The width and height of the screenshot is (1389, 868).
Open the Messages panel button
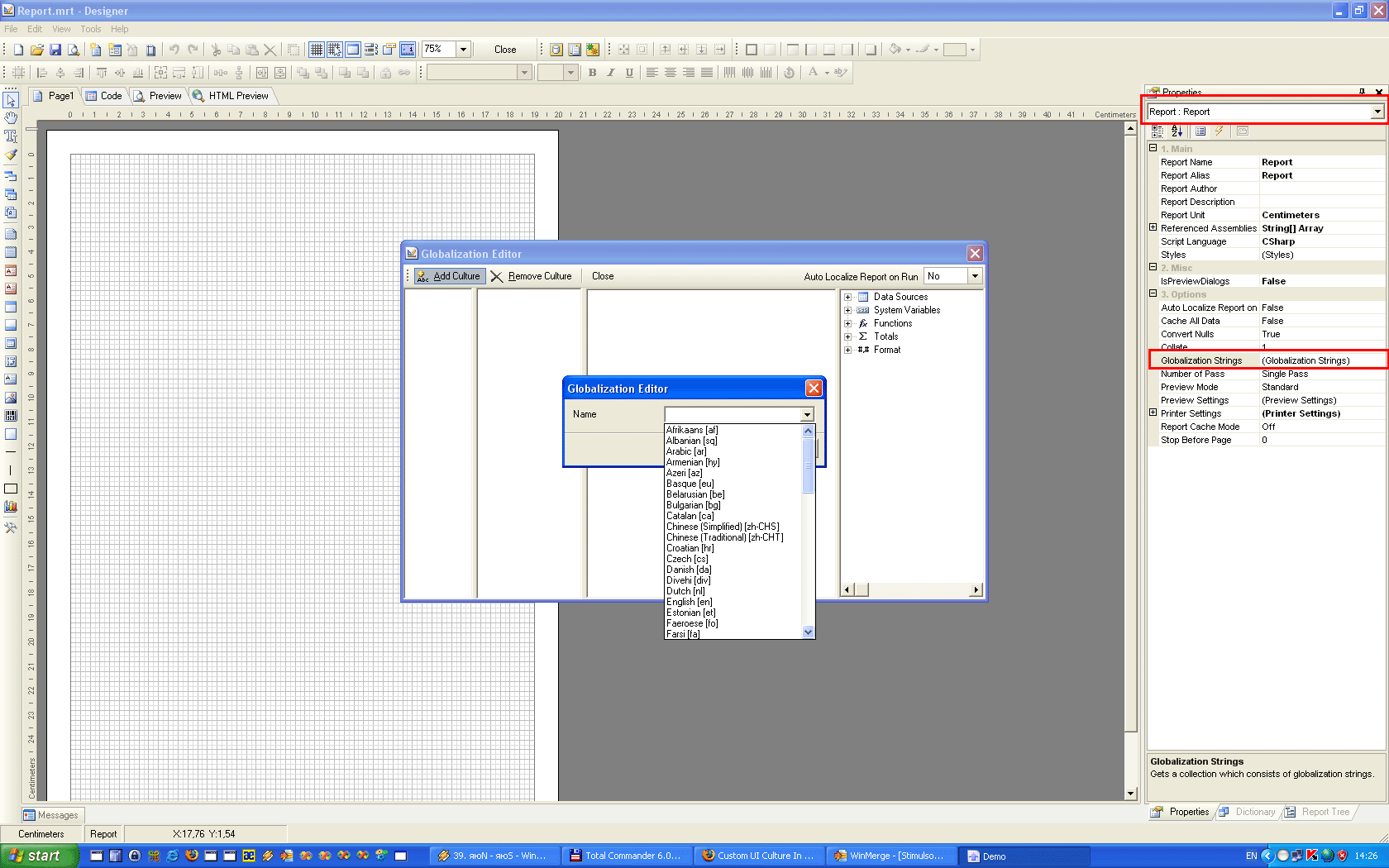pyautogui.click(x=51, y=815)
